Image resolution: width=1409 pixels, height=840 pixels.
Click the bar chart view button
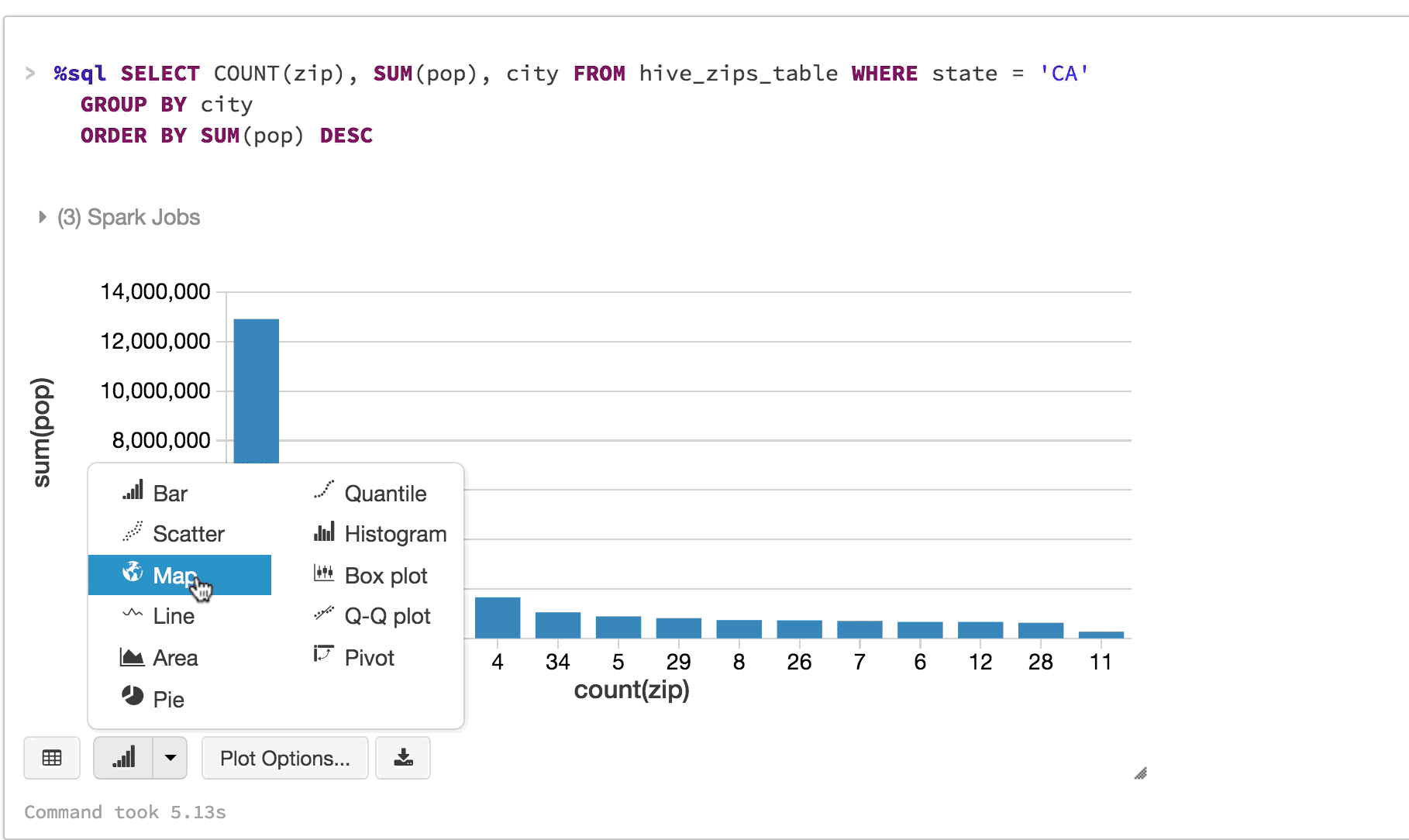point(123,758)
